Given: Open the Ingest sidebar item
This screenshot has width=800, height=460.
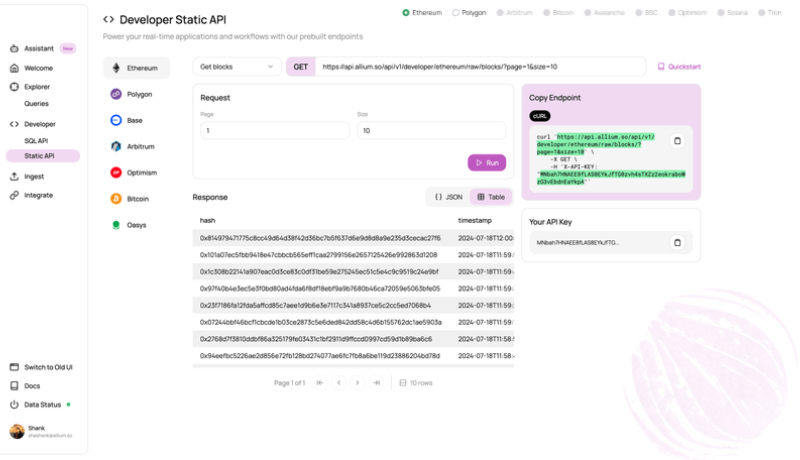Looking at the screenshot, I should tap(34, 176).
